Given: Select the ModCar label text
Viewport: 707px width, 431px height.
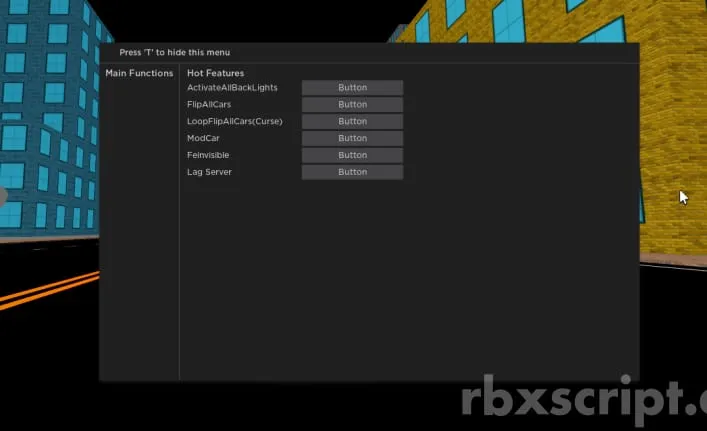Looking at the screenshot, I should (203, 138).
